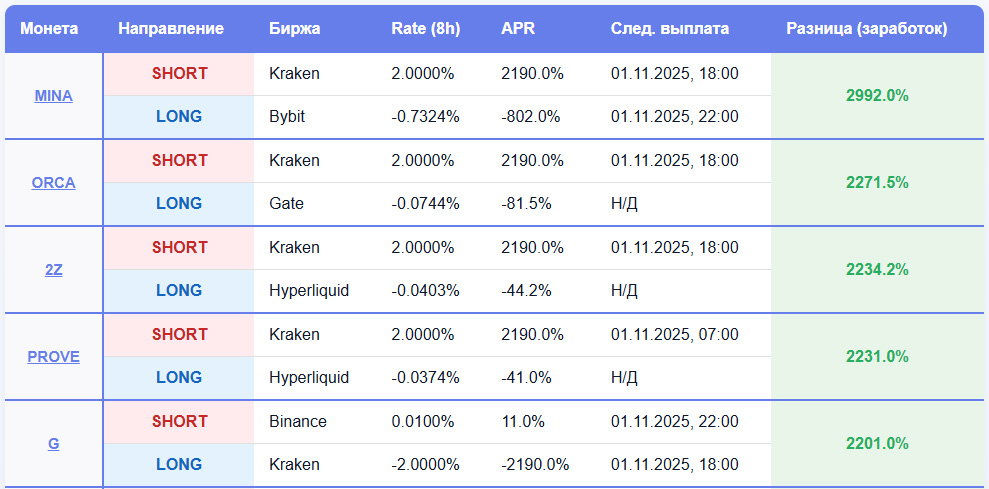Select the След. выплата column header

point(670,29)
